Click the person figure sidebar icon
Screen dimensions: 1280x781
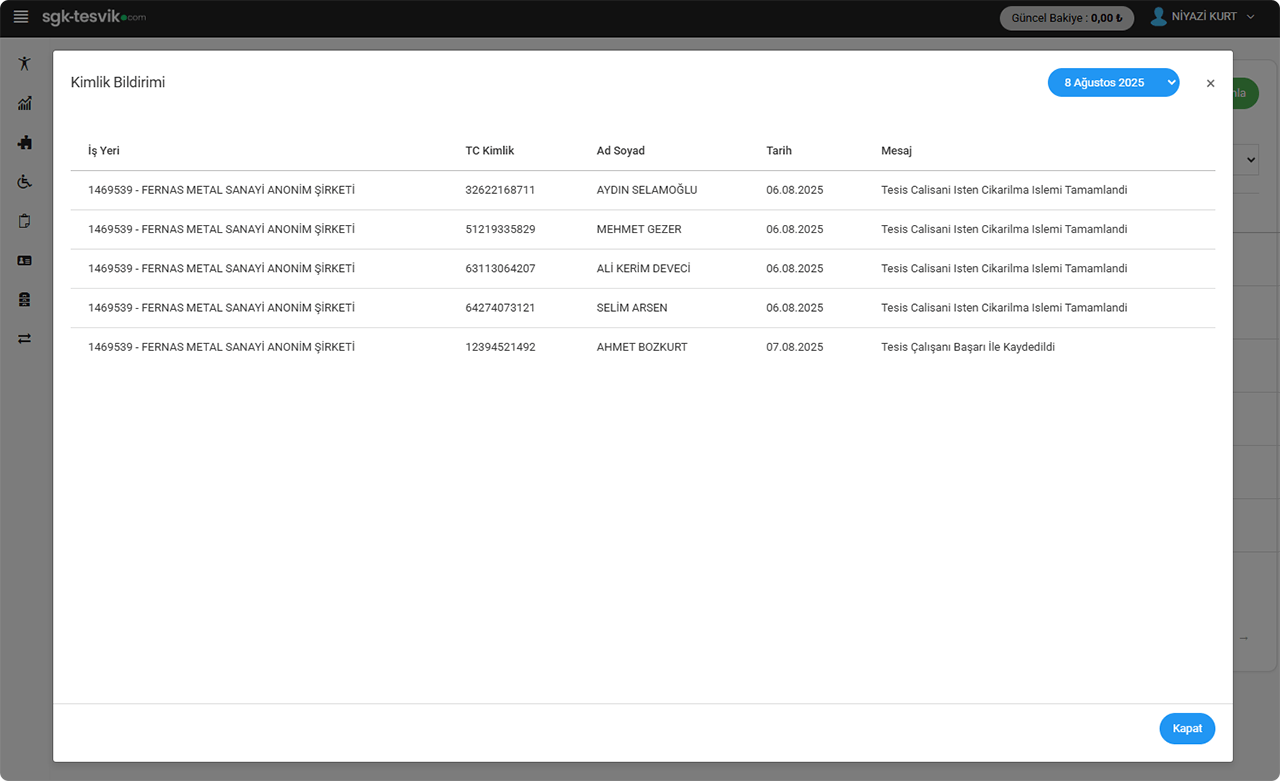point(25,64)
